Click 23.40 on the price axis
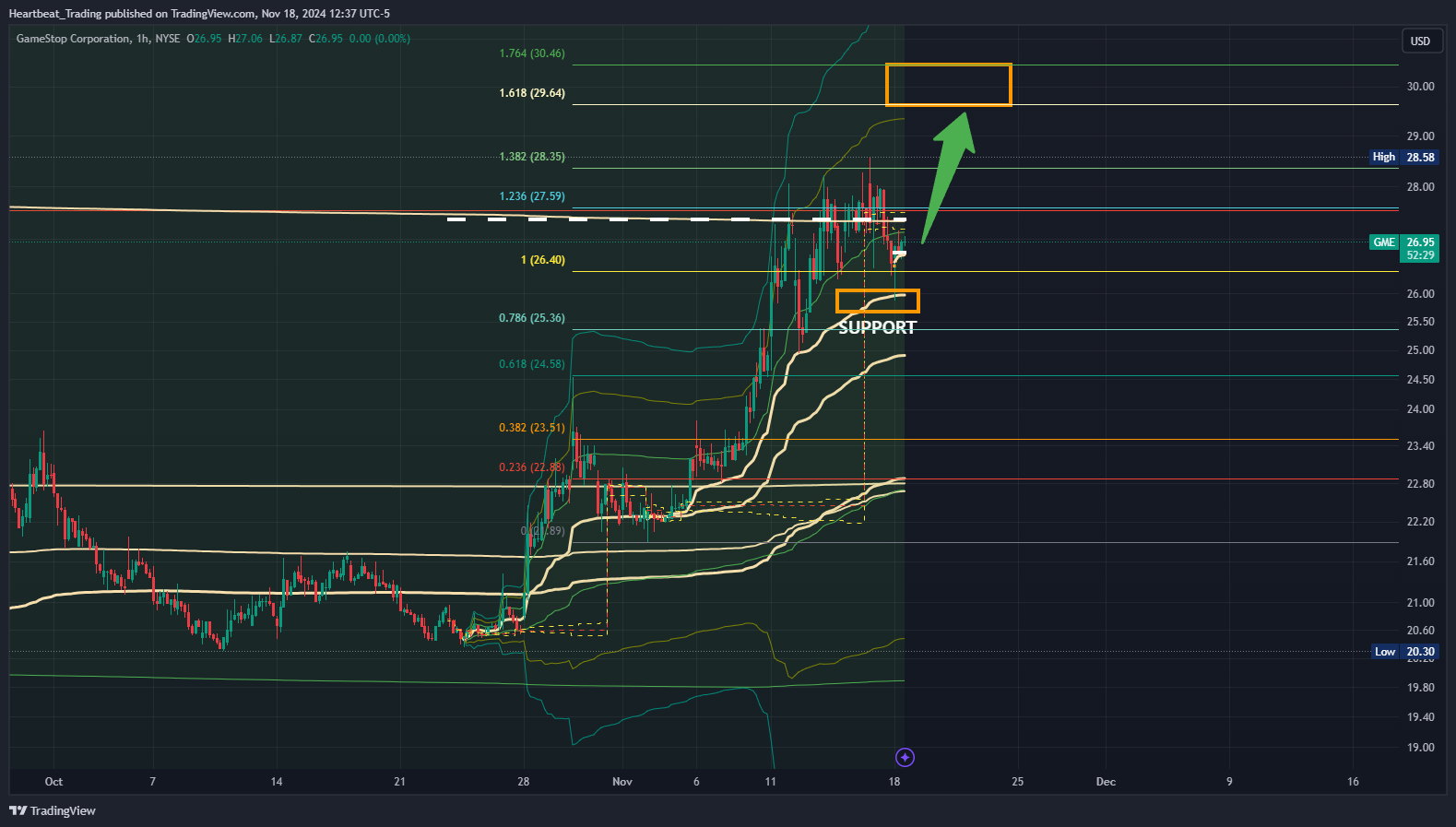The image size is (1456, 827). 1420,446
